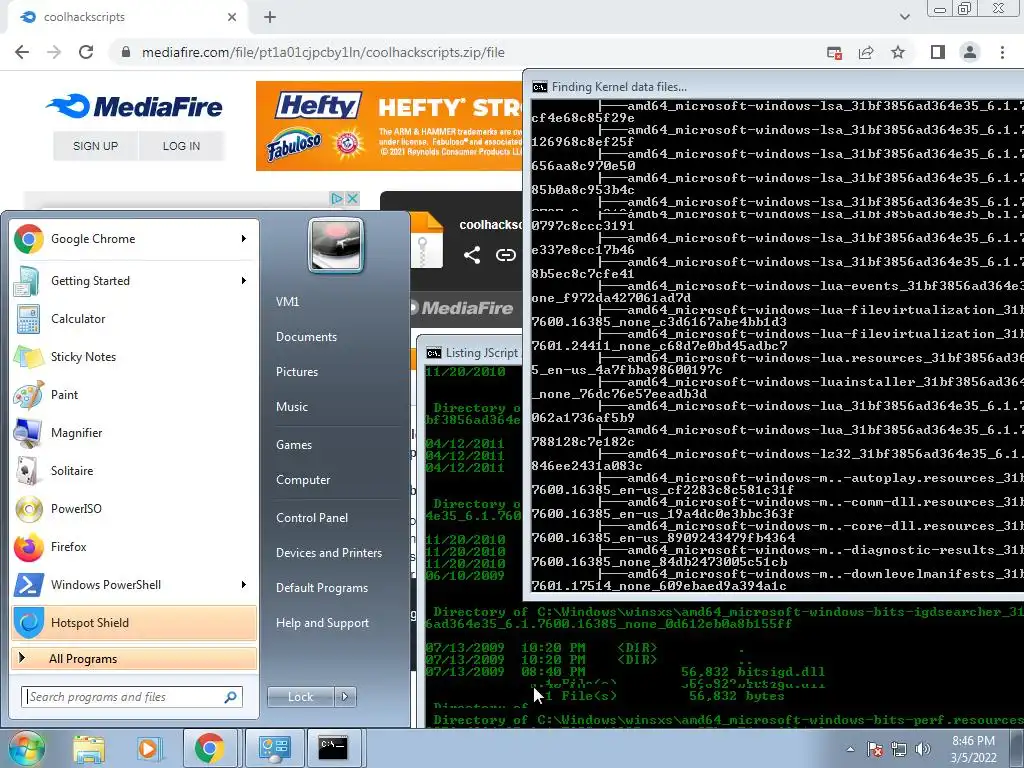Open the VM1 user folder
Image resolution: width=1024 pixels, height=768 pixels.
click(287, 302)
